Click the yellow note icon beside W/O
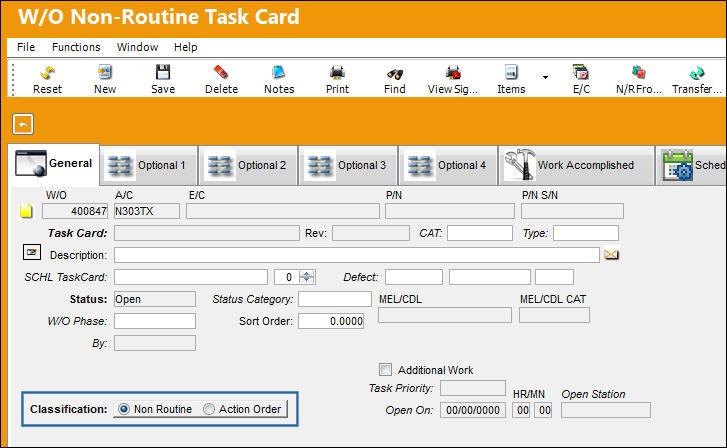The height and width of the screenshot is (448, 727). coord(26,211)
